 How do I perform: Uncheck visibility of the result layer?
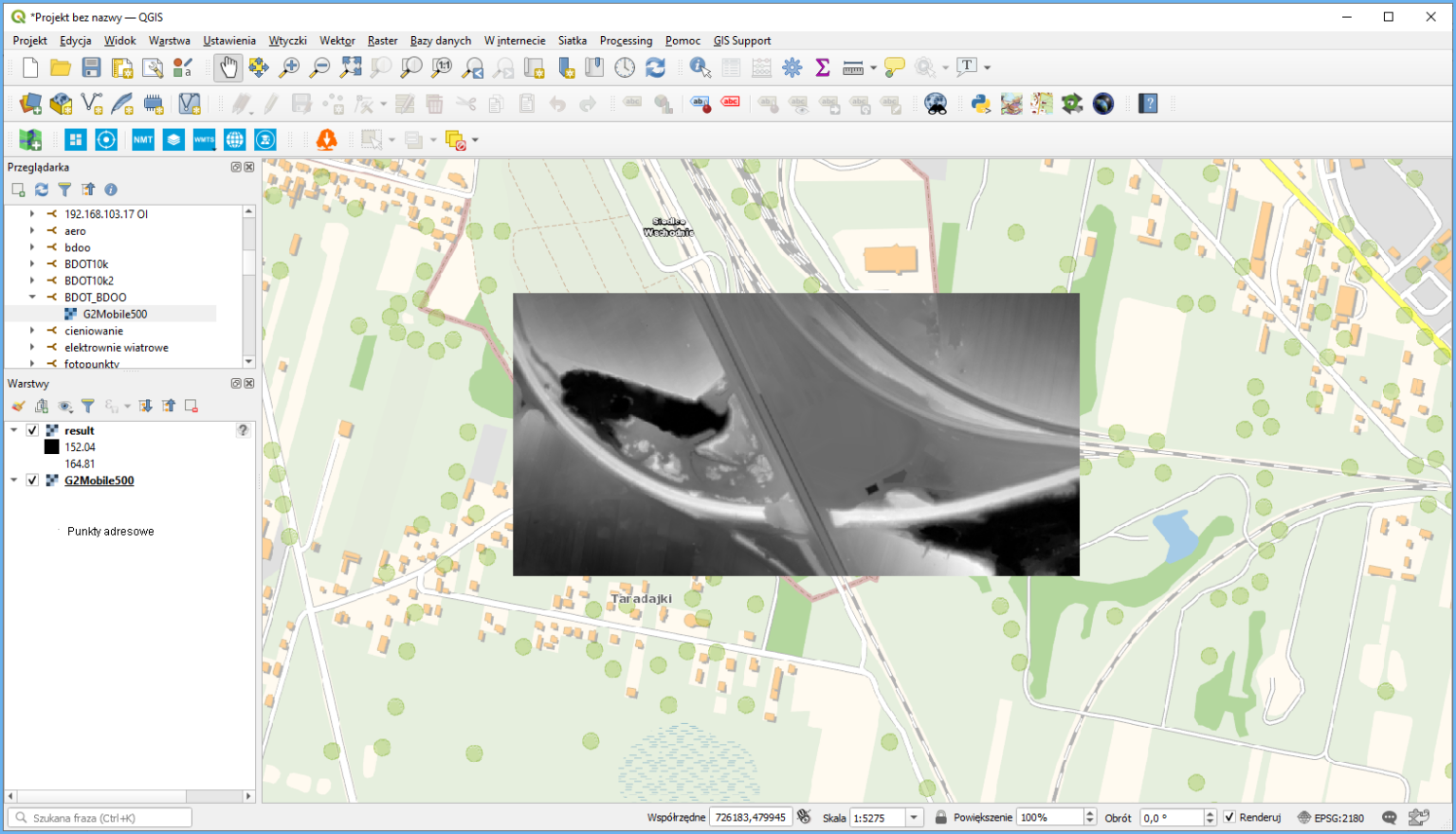pos(34,430)
